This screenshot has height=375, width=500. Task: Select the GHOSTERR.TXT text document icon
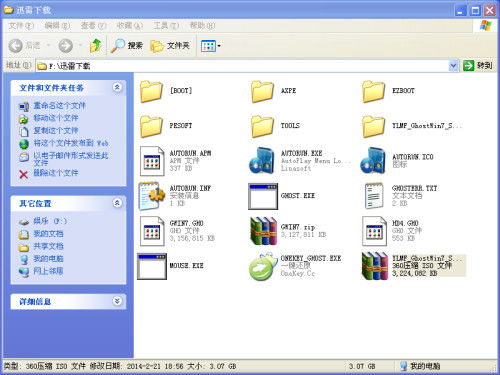coord(374,196)
